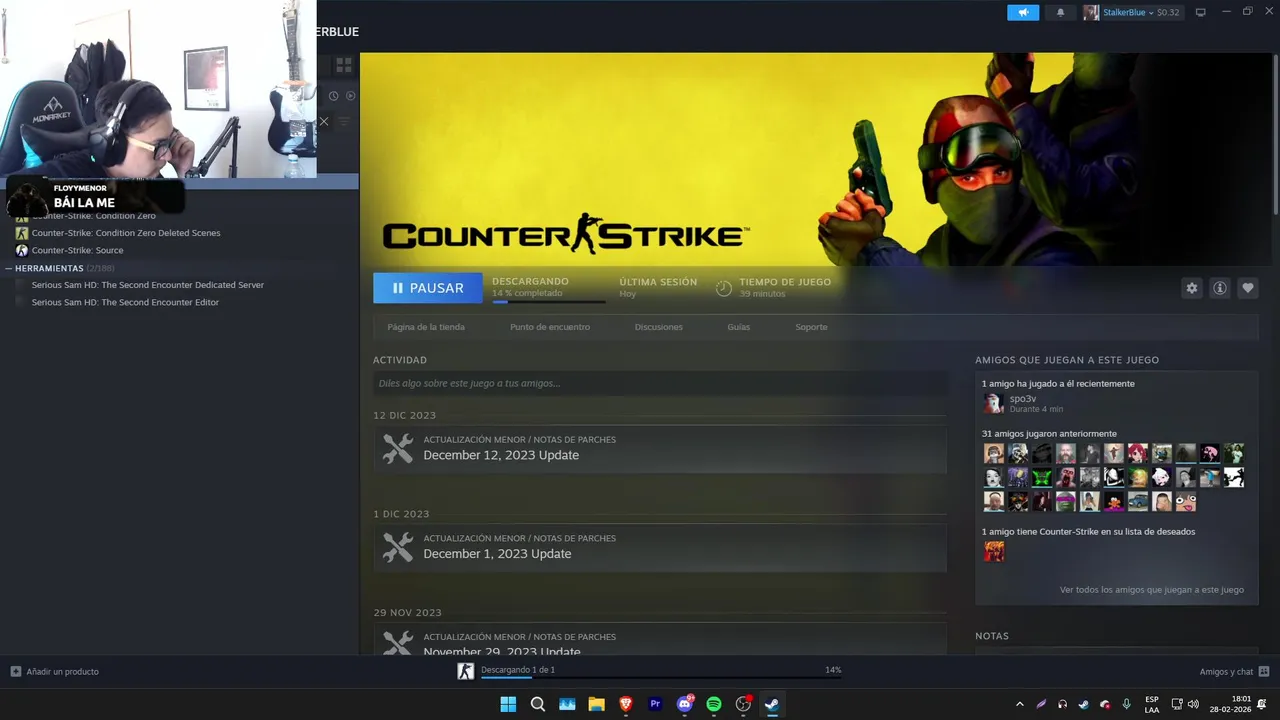This screenshot has width=1280, height=720.
Task: Click download progress bar under DESCARGANDO
Action: pos(548,301)
